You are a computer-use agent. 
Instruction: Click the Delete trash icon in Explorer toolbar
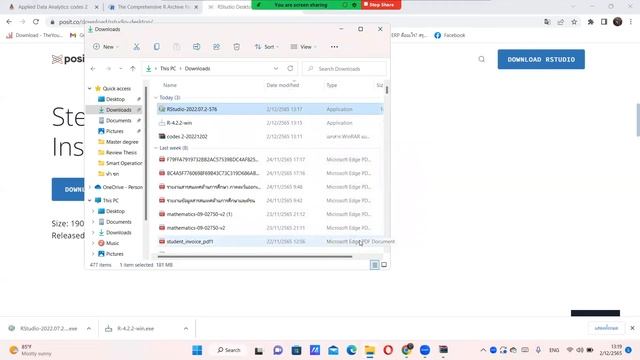point(236,47)
